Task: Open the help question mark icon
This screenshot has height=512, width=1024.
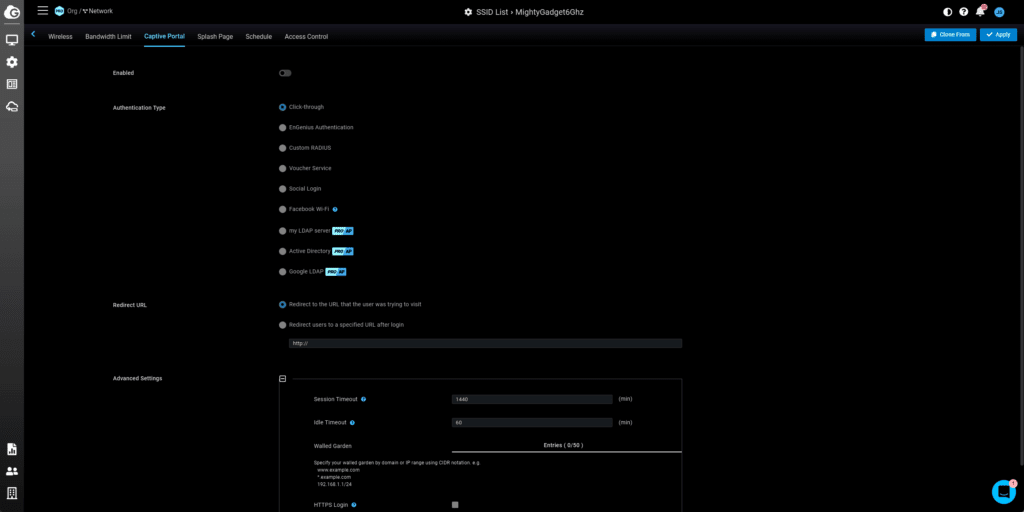Action: (963, 12)
